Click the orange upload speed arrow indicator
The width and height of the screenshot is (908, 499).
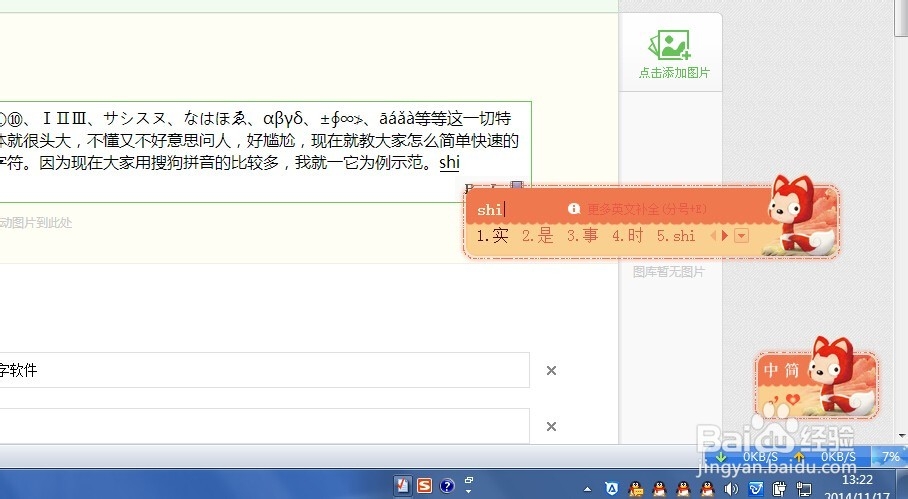(800, 457)
